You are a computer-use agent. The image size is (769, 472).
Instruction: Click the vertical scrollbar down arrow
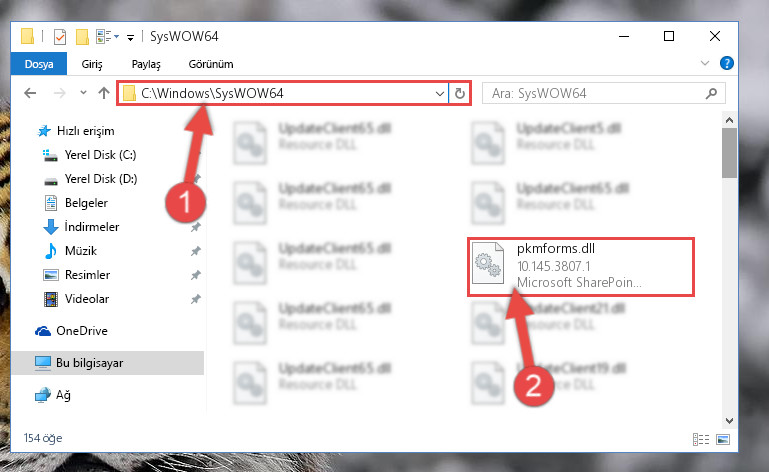[729, 420]
